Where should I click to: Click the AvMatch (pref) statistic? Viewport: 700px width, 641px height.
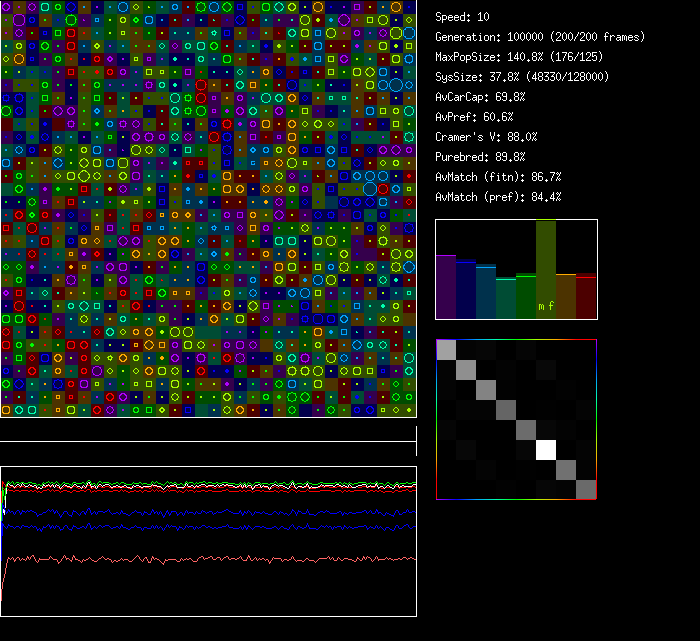click(x=498, y=197)
